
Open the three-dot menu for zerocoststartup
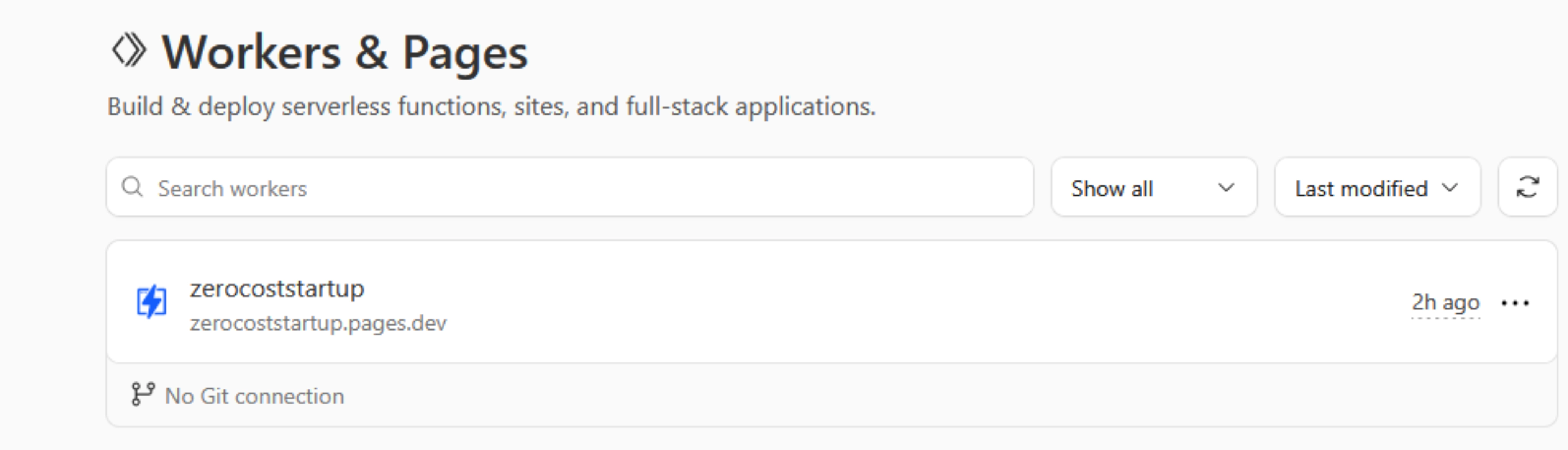click(x=1515, y=303)
